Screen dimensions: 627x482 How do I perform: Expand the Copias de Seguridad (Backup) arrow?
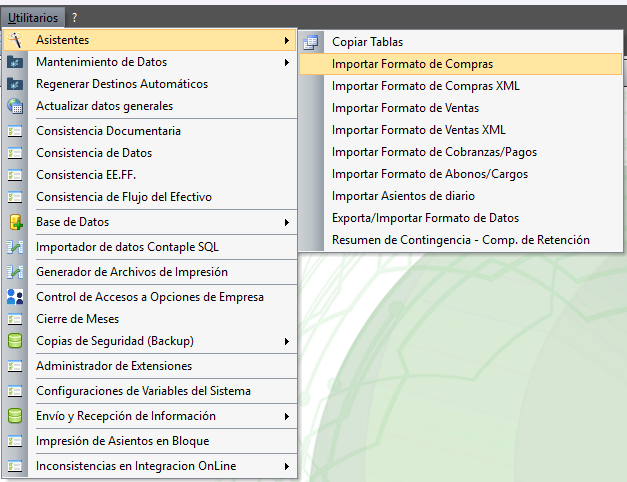click(x=287, y=341)
